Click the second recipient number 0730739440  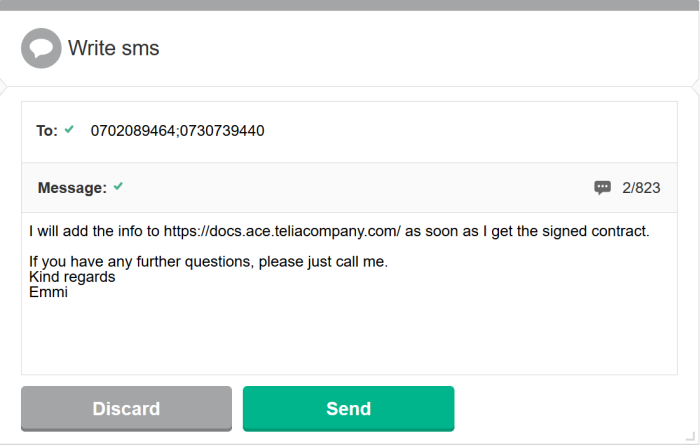(222, 131)
